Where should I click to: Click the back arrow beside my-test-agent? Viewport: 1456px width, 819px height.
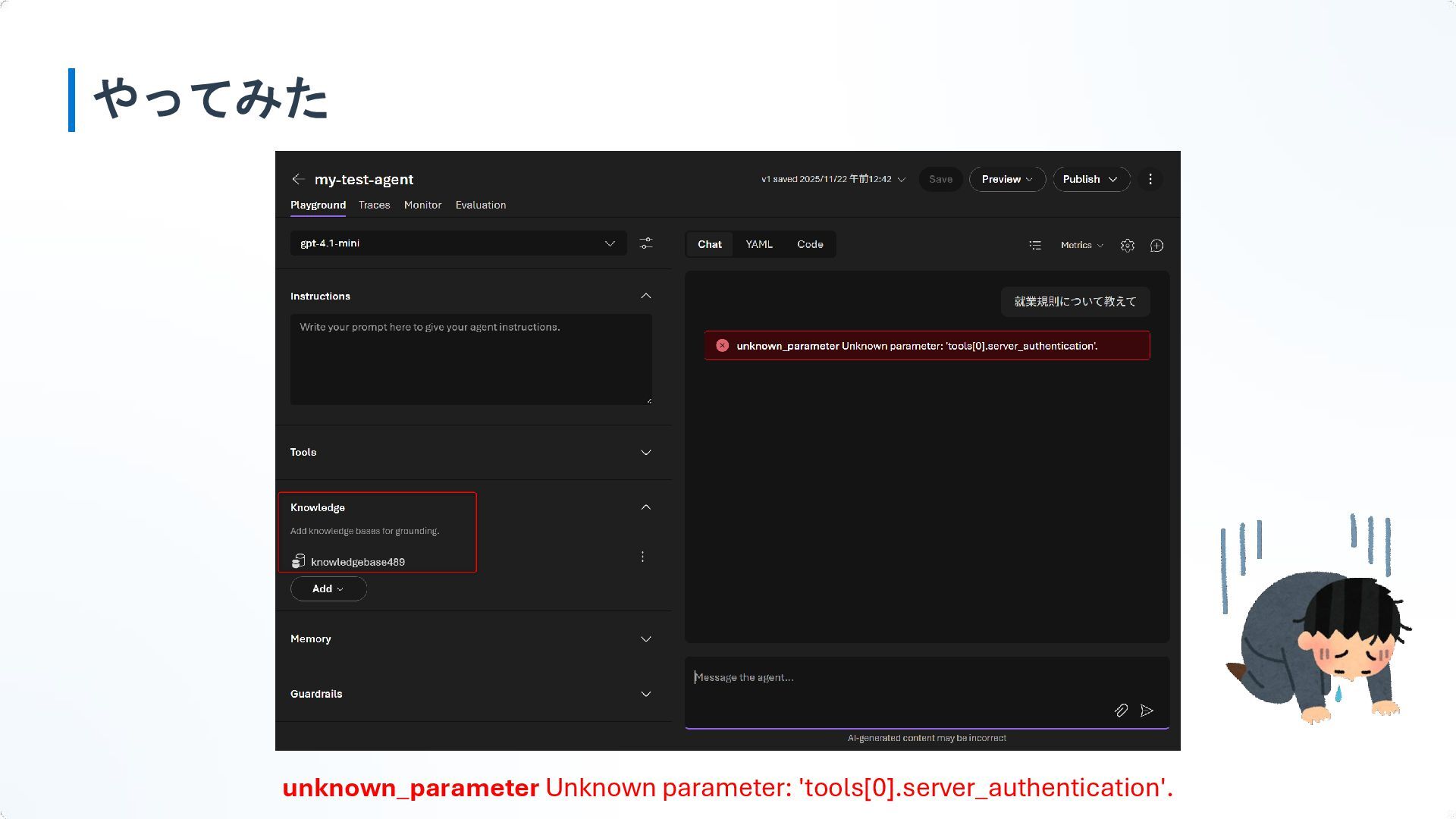pyautogui.click(x=298, y=179)
